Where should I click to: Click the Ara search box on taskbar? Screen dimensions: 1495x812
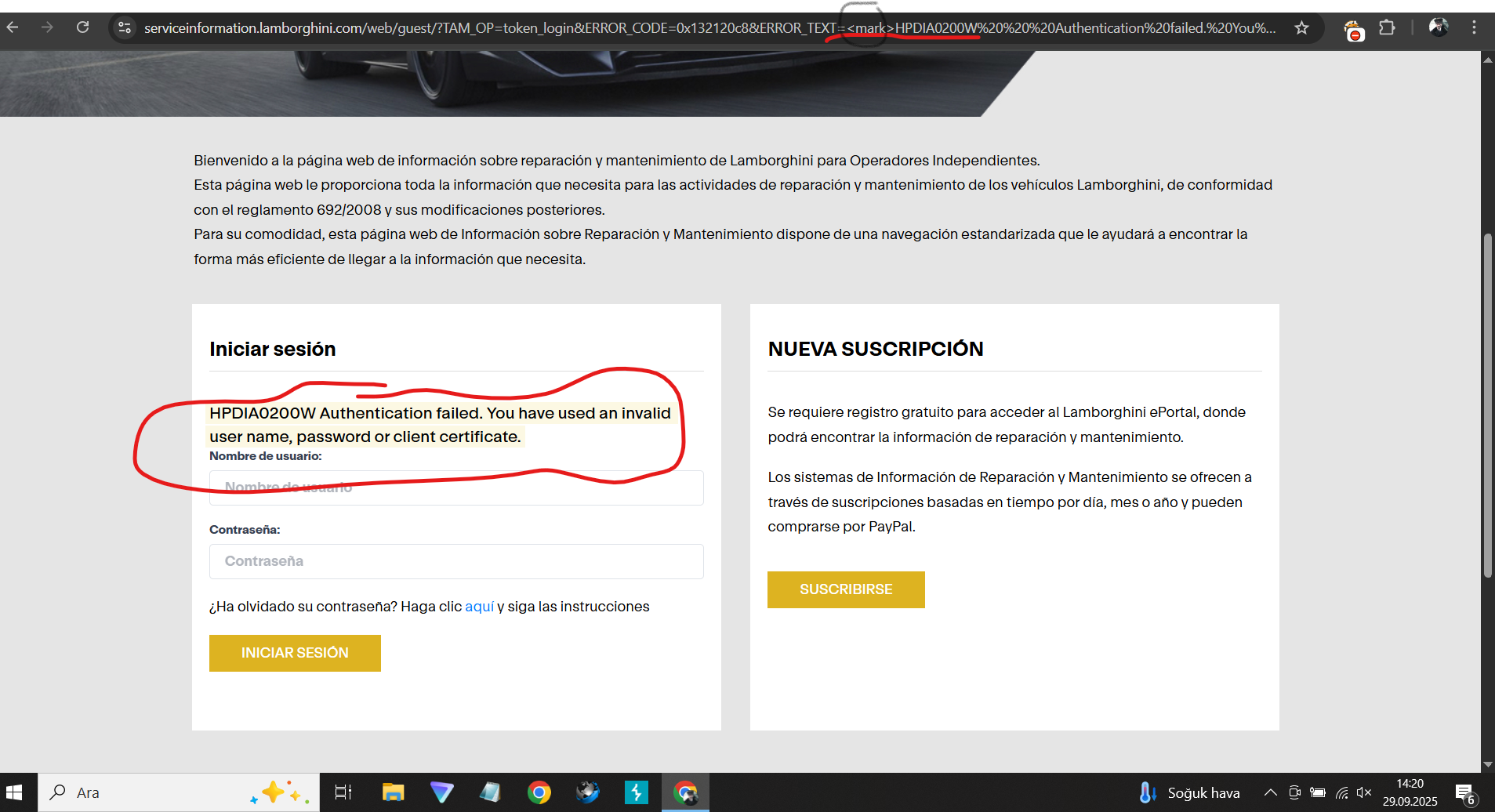(x=179, y=792)
